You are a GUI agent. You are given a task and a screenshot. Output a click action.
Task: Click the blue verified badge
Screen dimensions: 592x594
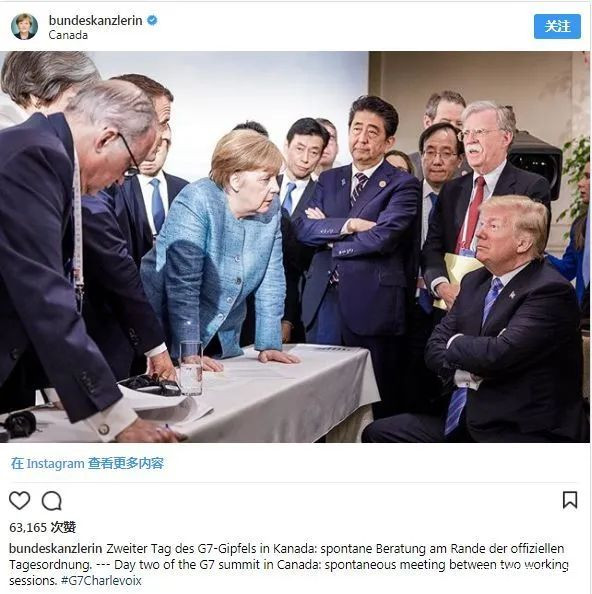tap(152, 20)
